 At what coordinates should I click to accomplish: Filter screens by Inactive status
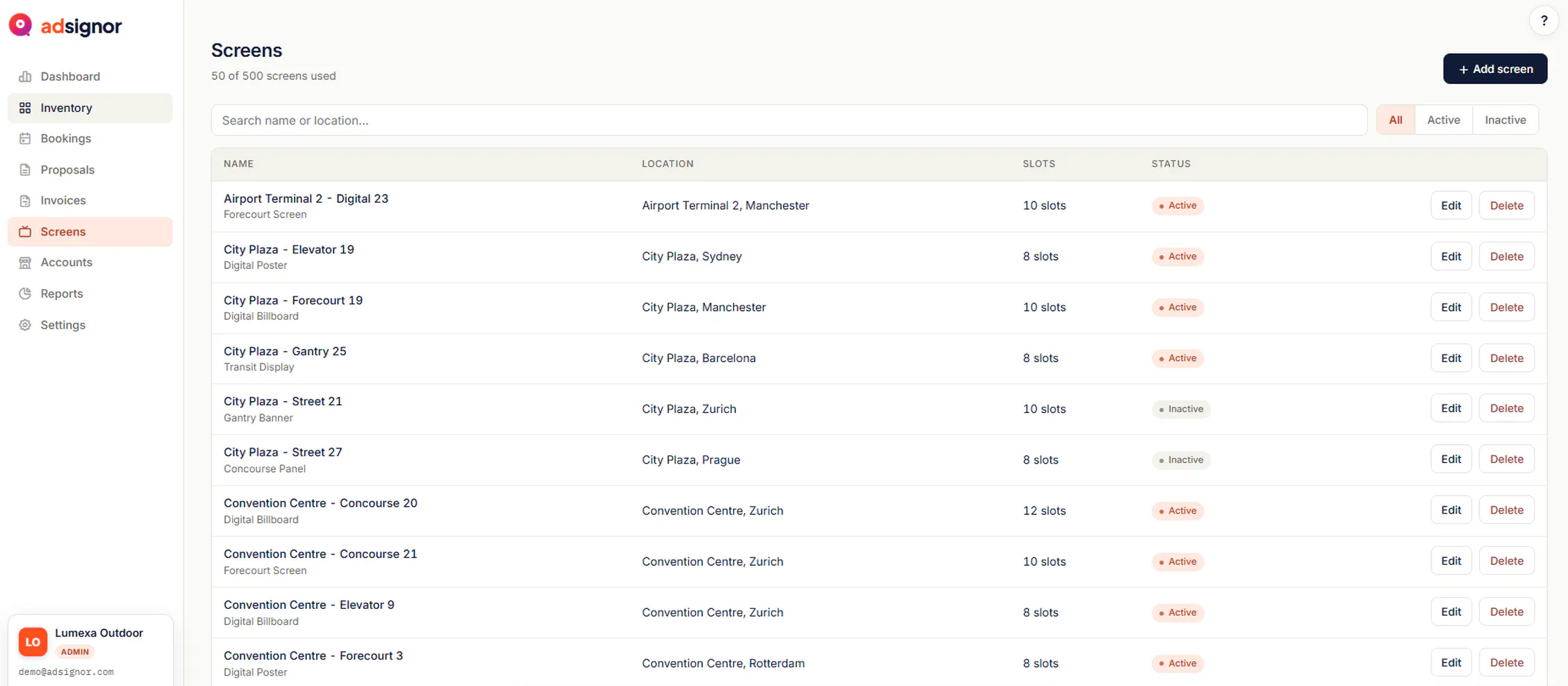[1505, 120]
